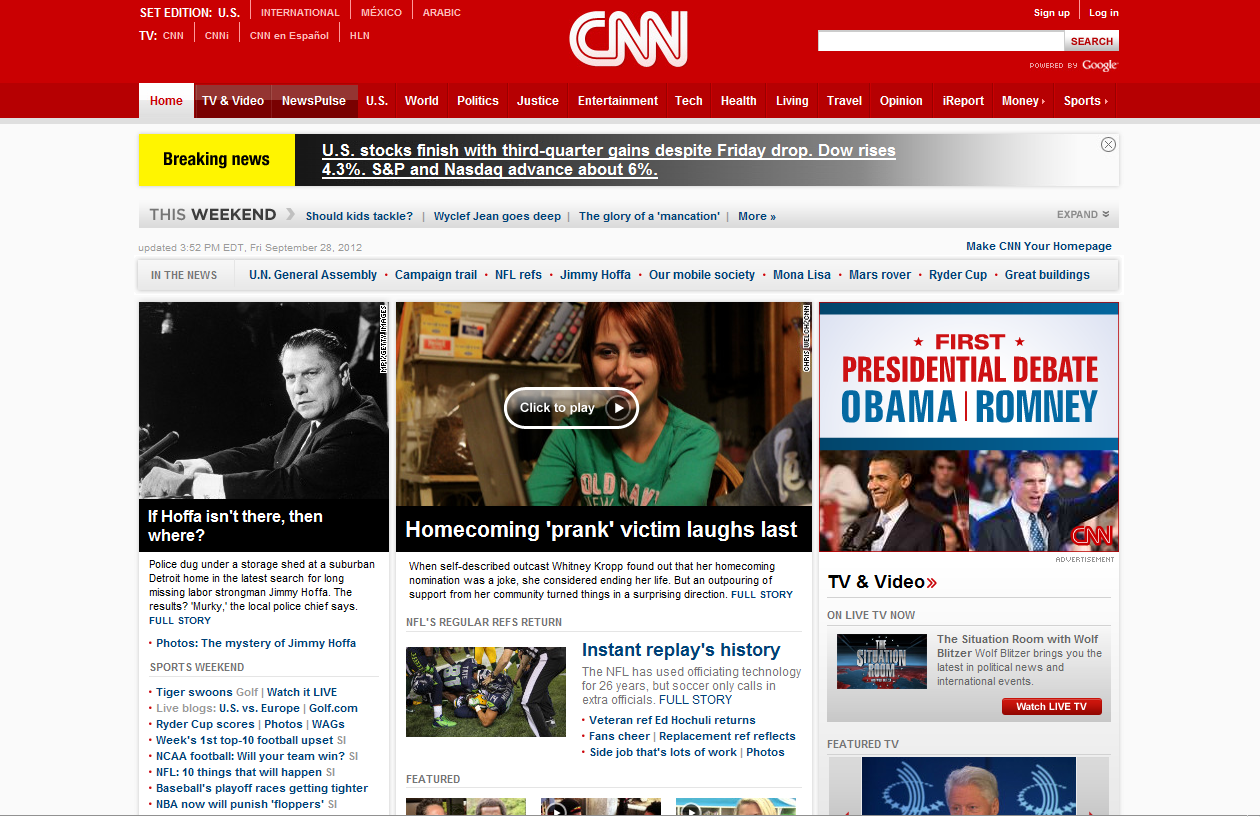
Task: Open Homecoming 'prank' victim laughs last headline
Action: [x=602, y=530]
